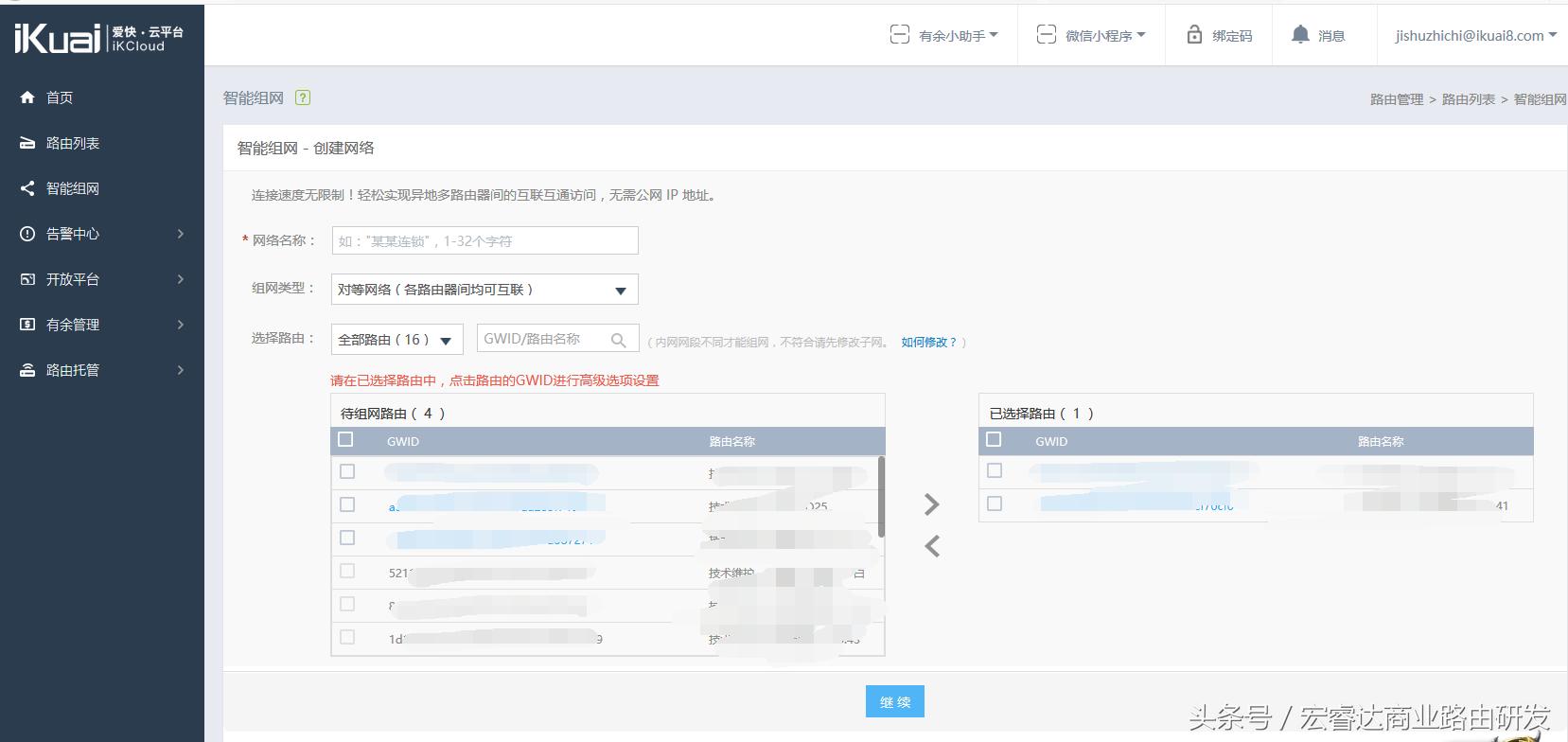Move selected routers back with the left arrow

pos(932,546)
